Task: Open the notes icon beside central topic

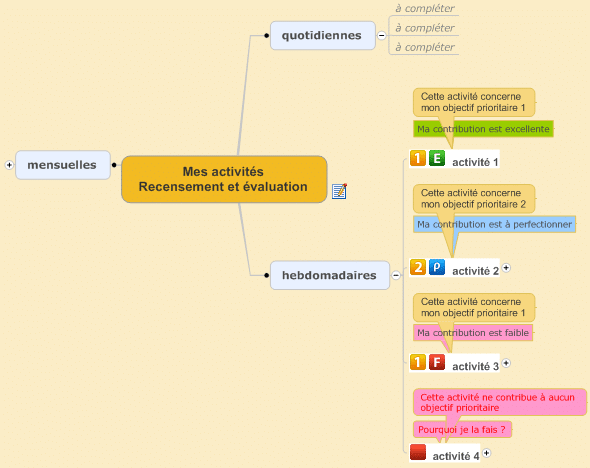Action: click(339, 191)
